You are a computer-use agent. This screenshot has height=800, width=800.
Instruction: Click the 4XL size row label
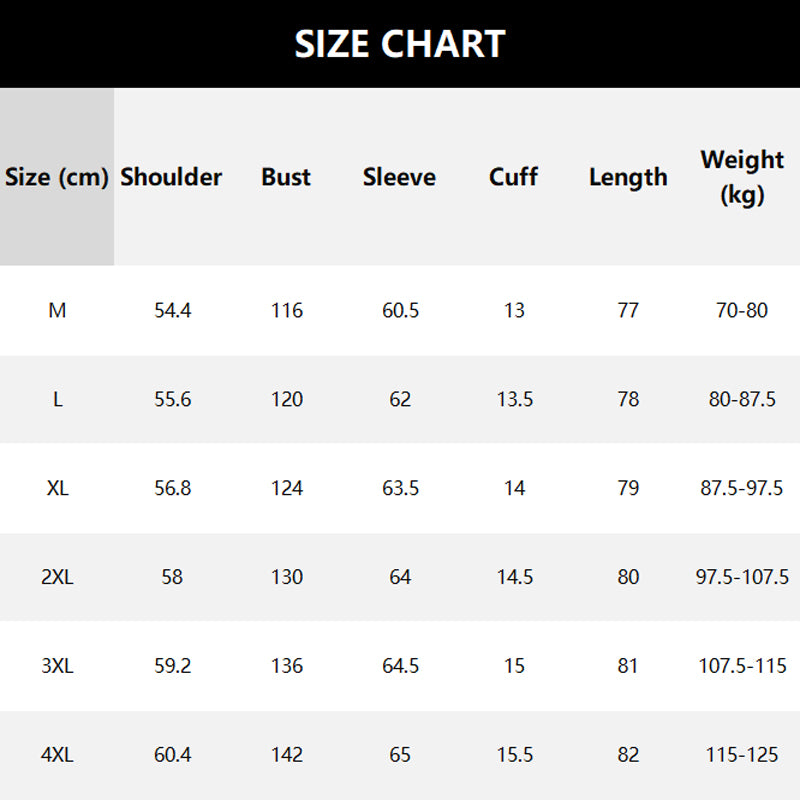tap(57, 754)
